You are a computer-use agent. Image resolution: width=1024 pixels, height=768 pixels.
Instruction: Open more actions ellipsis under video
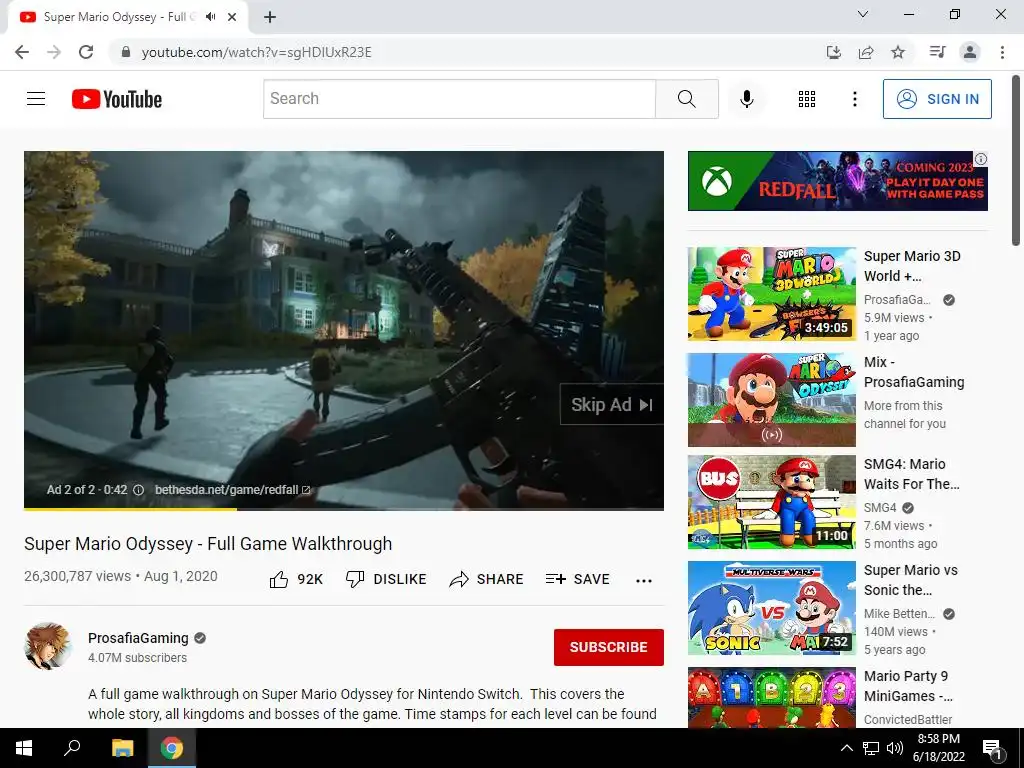pyautogui.click(x=644, y=581)
